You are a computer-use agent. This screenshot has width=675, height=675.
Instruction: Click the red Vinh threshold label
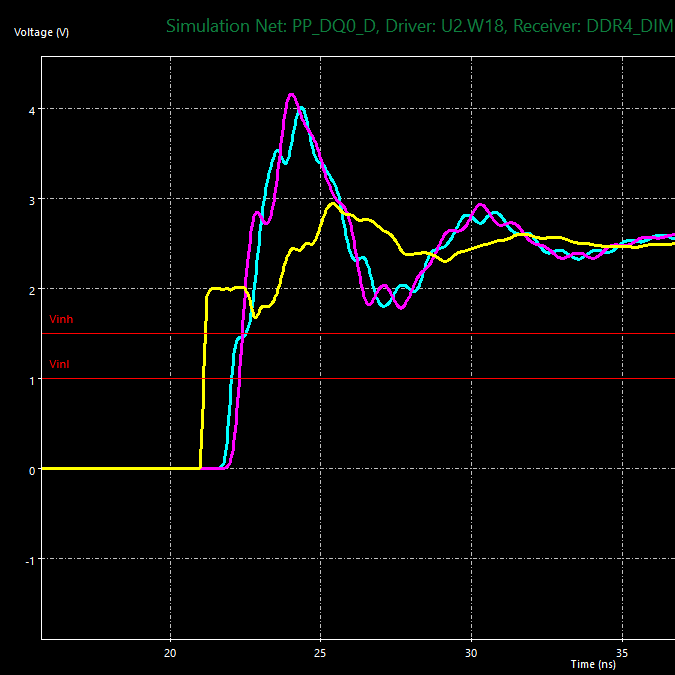pyautogui.click(x=61, y=319)
